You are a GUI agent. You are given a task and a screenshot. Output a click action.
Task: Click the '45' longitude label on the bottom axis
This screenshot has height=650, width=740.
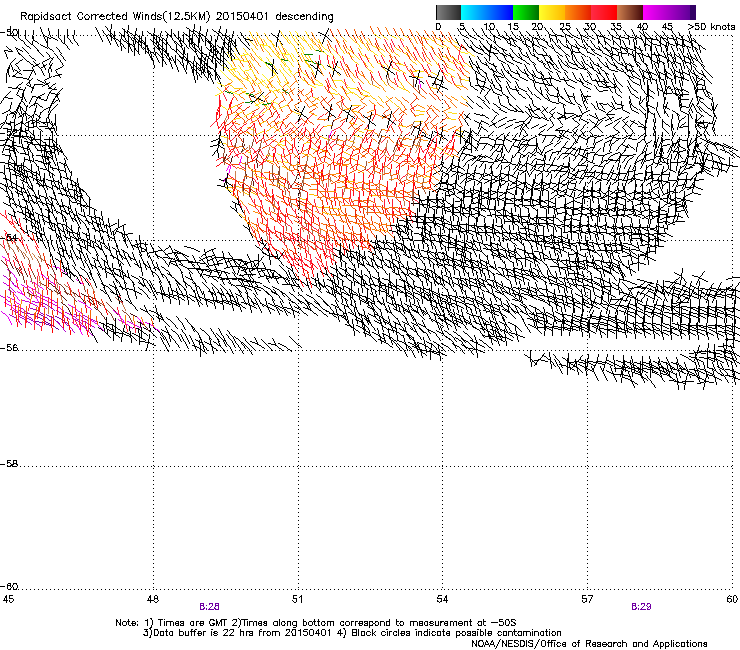[x=8, y=599]
